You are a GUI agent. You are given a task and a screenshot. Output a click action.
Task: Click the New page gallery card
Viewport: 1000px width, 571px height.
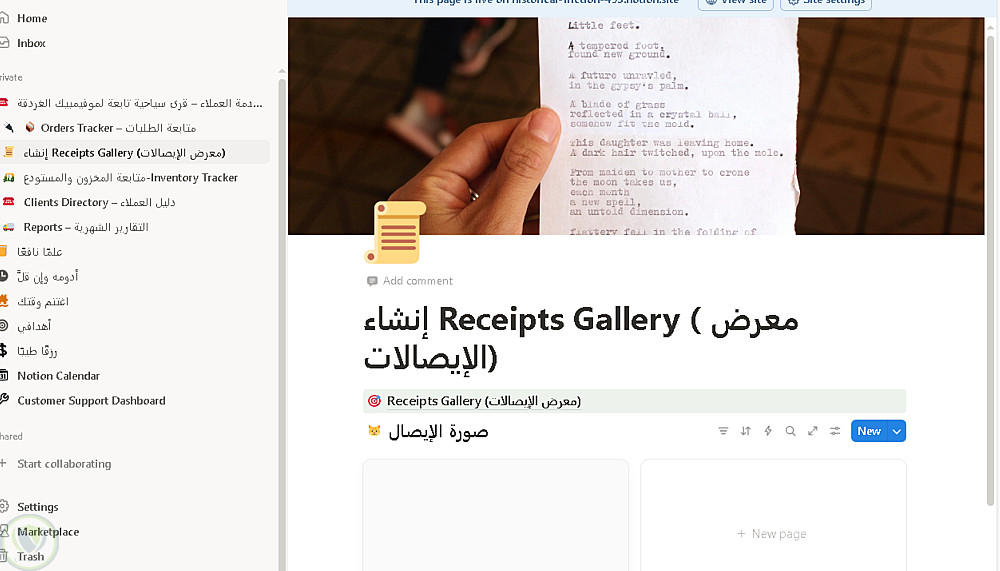[x=773, y=515]
